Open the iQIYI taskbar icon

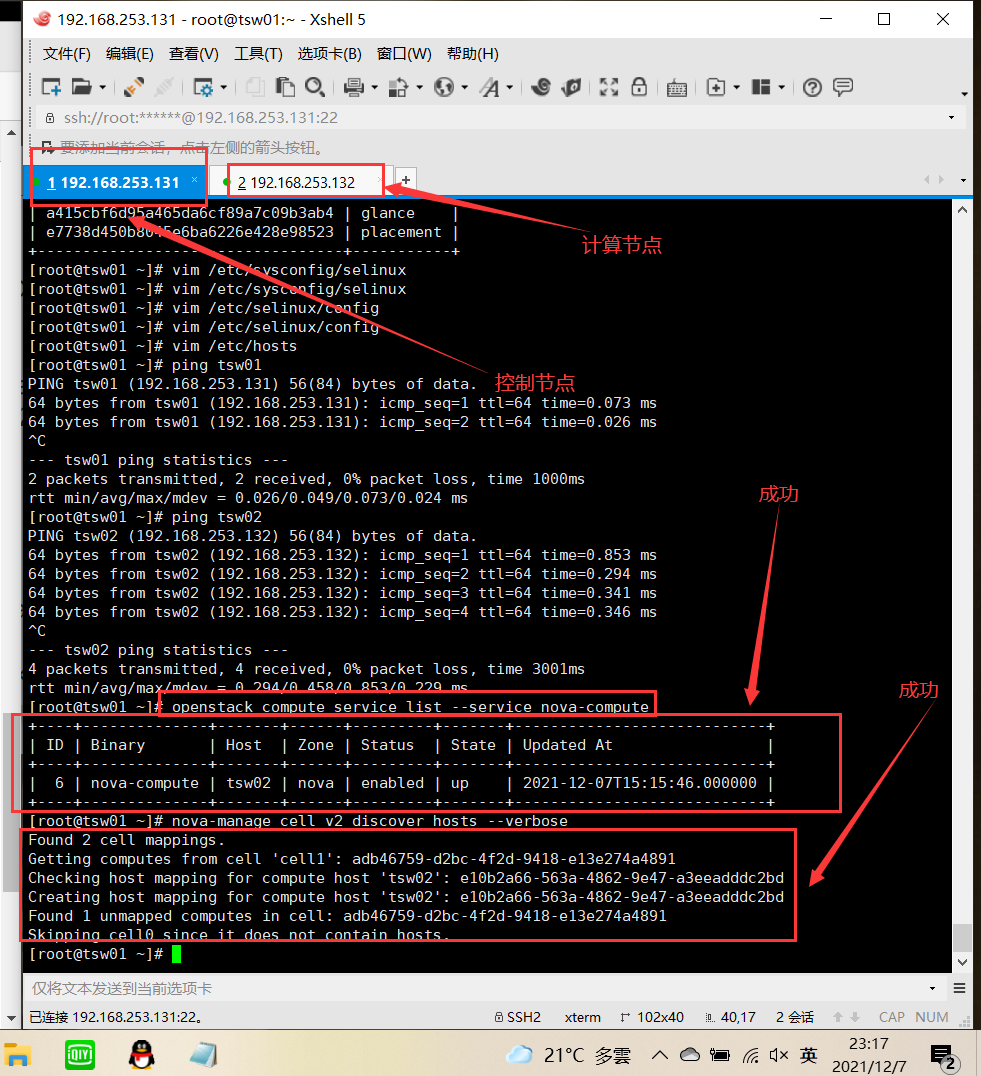pos(80,1055)
